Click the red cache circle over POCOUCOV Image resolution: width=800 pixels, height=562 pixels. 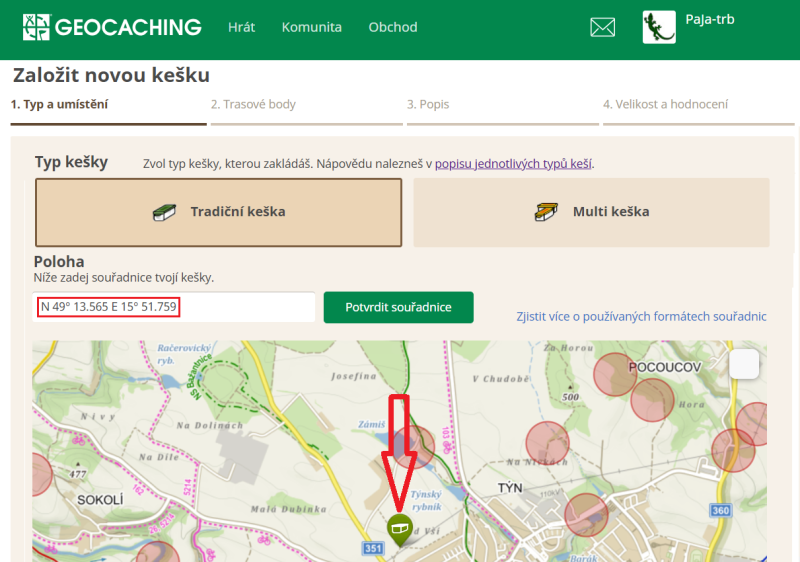pos(615,374)
